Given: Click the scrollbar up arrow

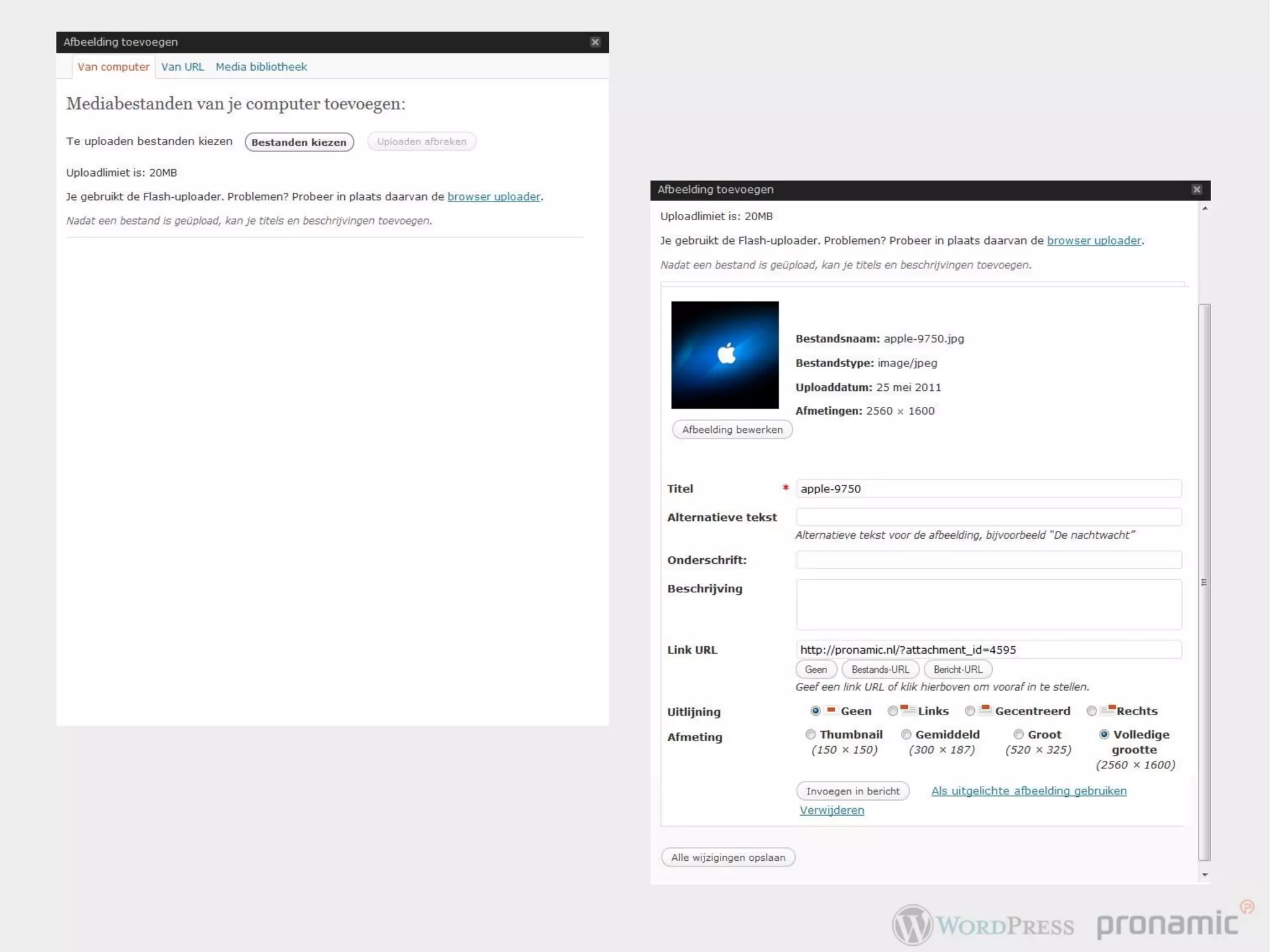Looking at the screenshot, I should coord(1204,209).
